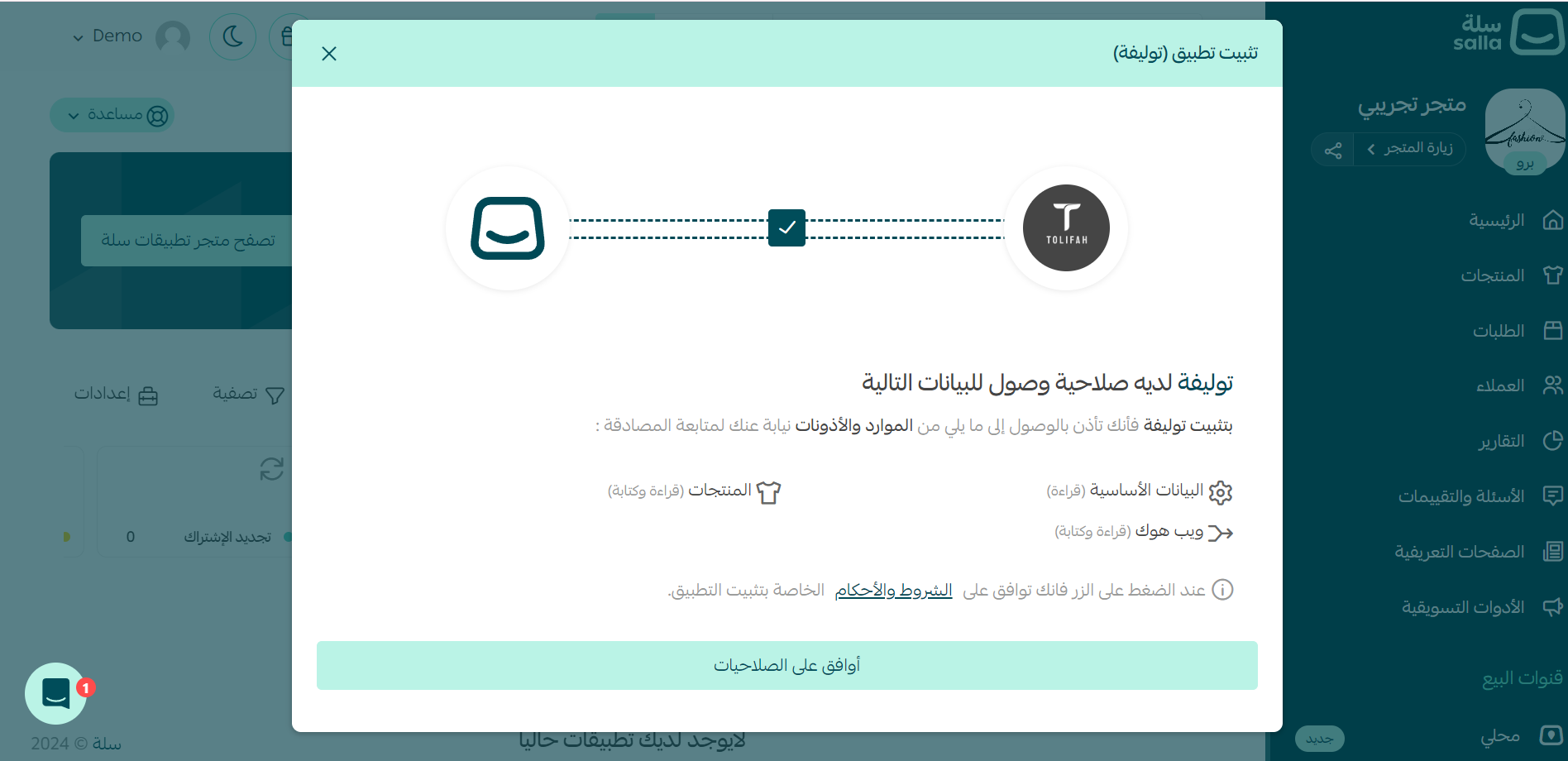Click زيارة المتجر visit store button
The image size is (1568, 761).
coord(1410,149)
